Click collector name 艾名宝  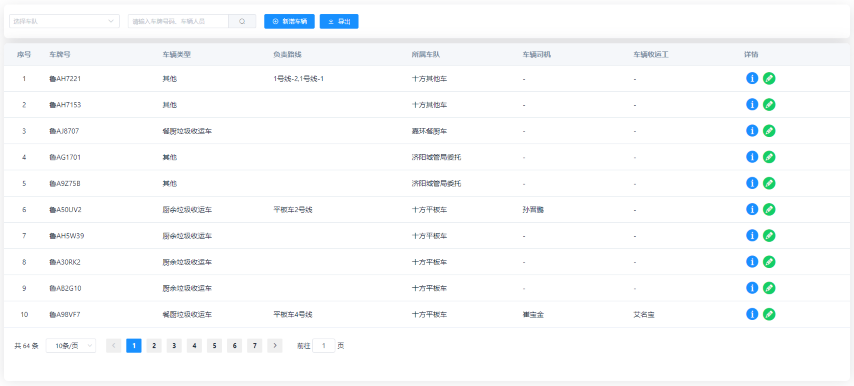click(x=644, y=315)
